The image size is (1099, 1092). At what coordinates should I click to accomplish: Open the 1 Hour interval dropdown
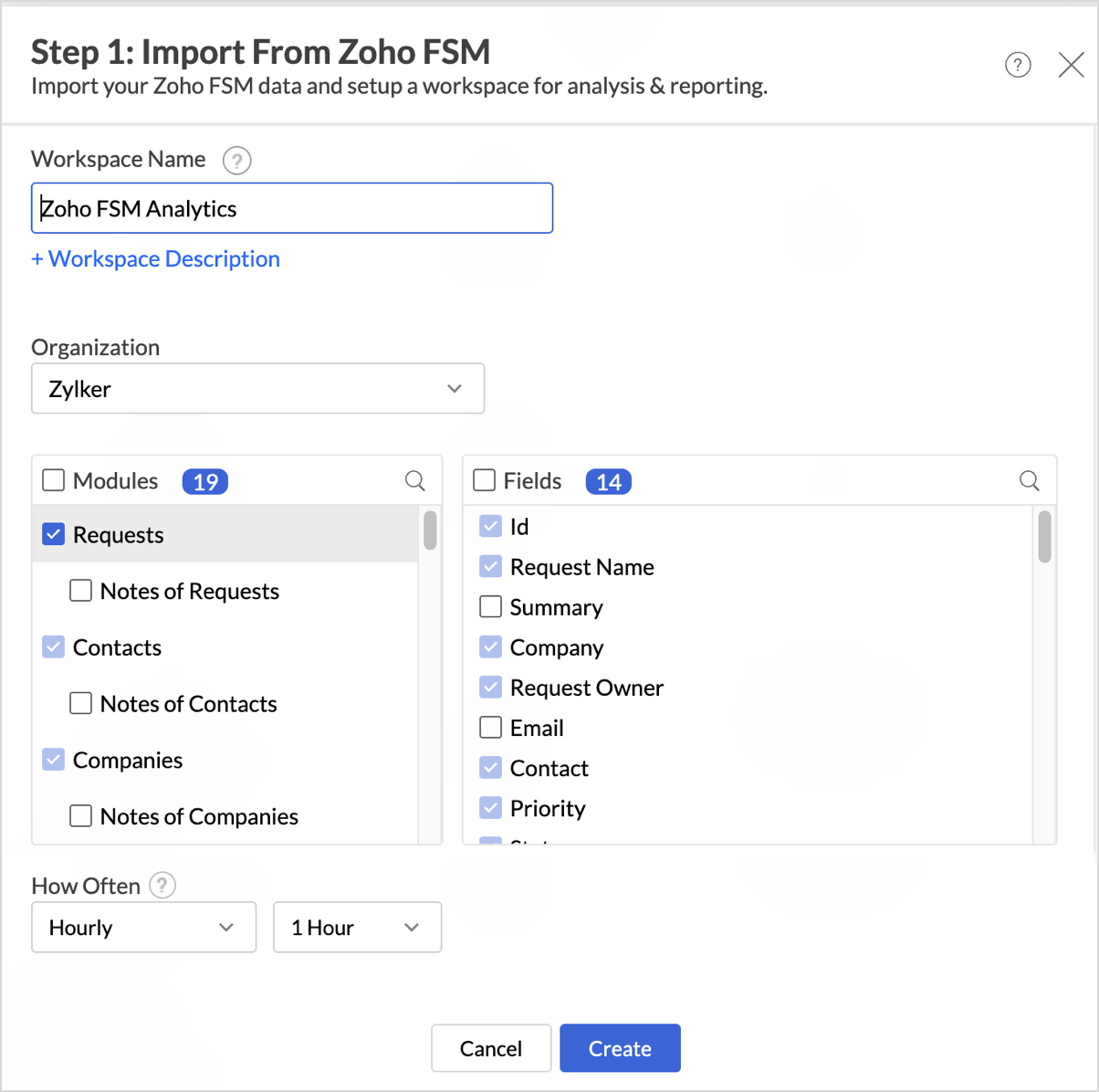[x=357, y=928]
